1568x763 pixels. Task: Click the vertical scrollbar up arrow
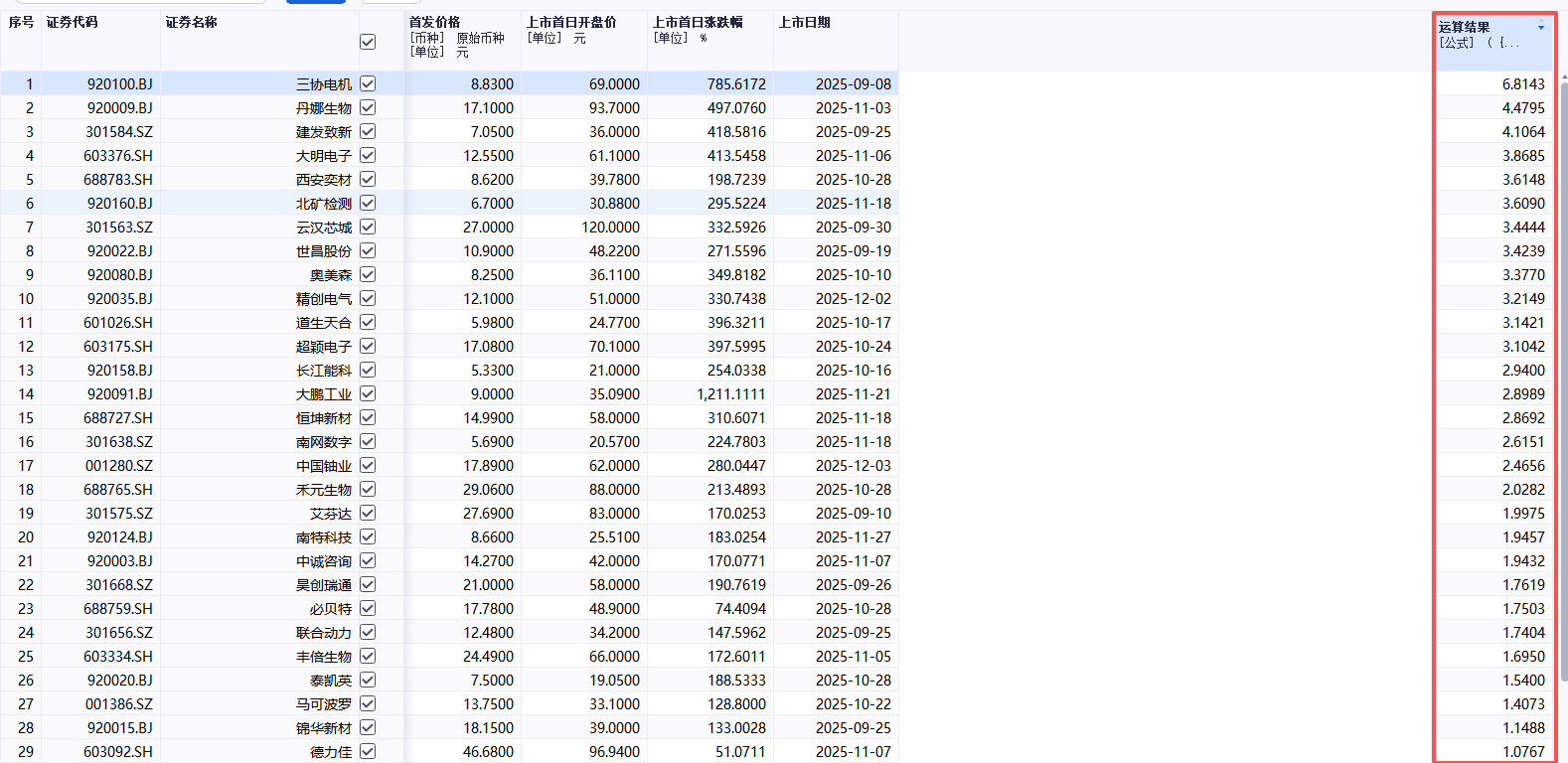click(1563, 76)
